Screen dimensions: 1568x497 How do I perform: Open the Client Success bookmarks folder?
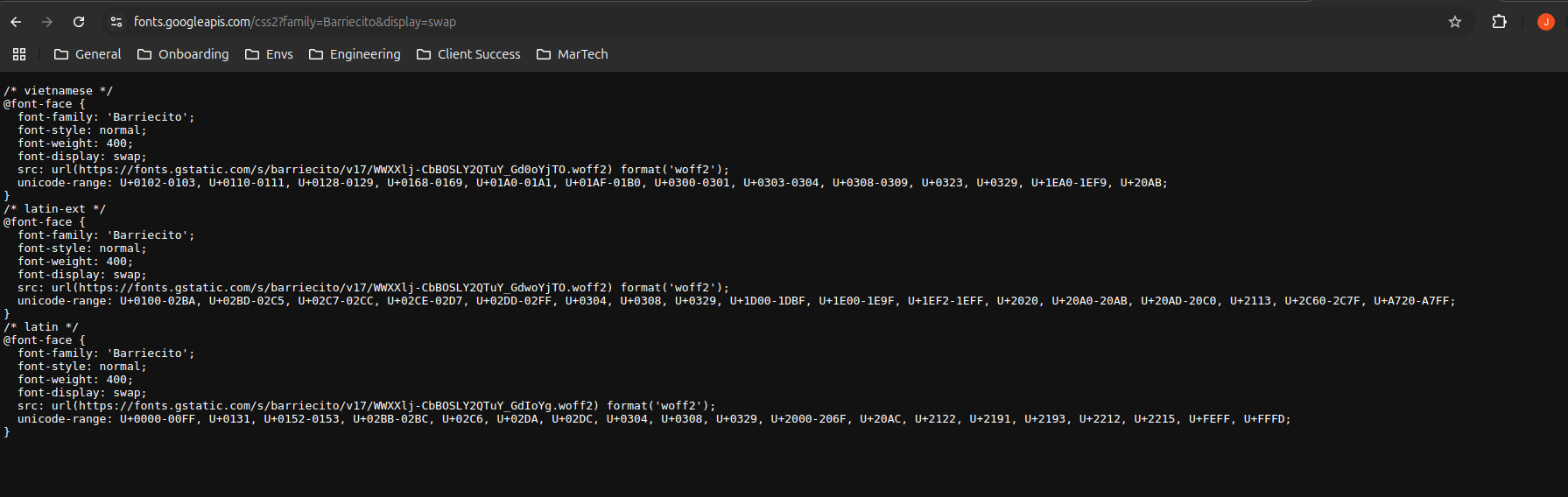(x=468, y=54)
